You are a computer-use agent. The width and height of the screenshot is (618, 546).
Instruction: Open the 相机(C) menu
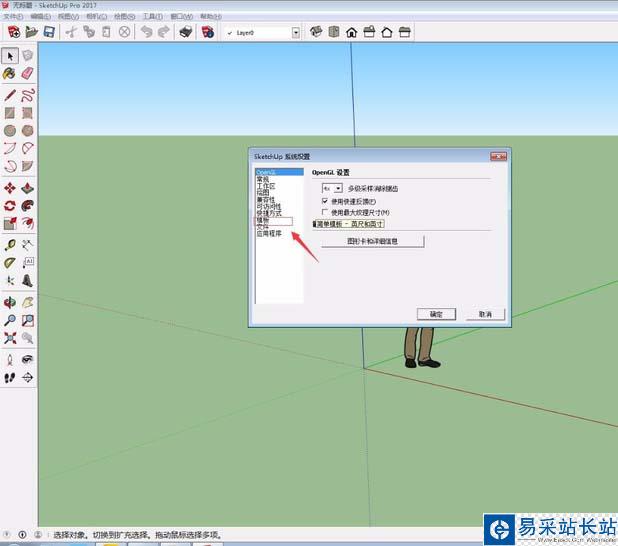(97, 17)
